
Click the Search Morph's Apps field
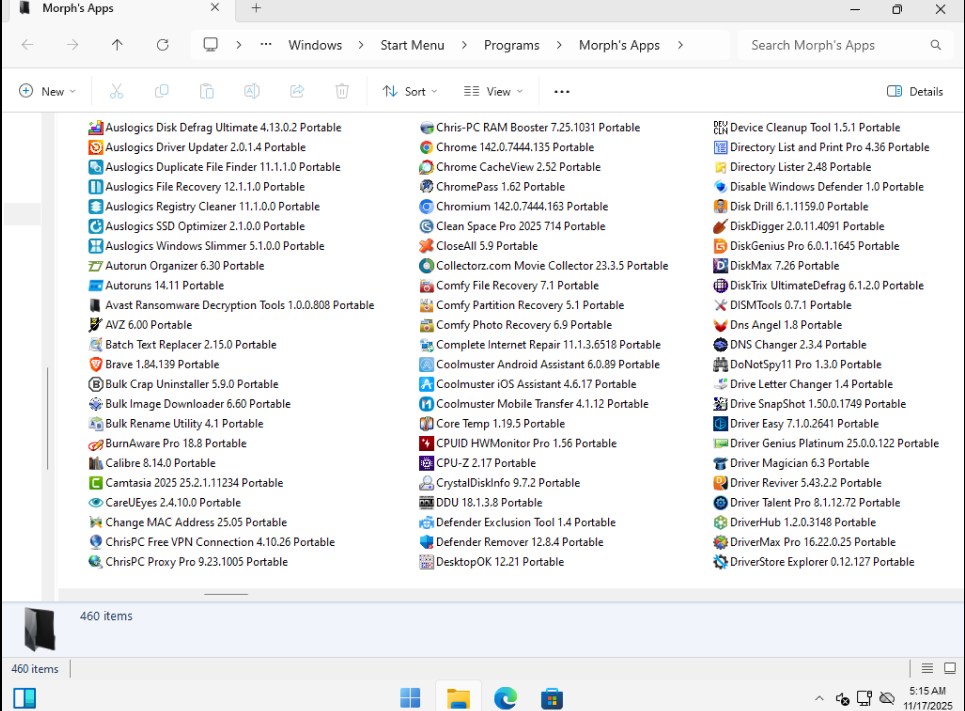[835, 45]
